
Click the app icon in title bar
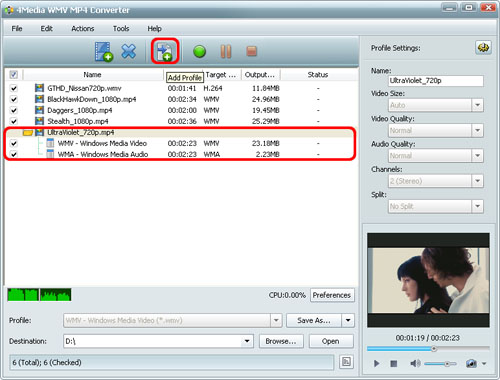[9, 10]
